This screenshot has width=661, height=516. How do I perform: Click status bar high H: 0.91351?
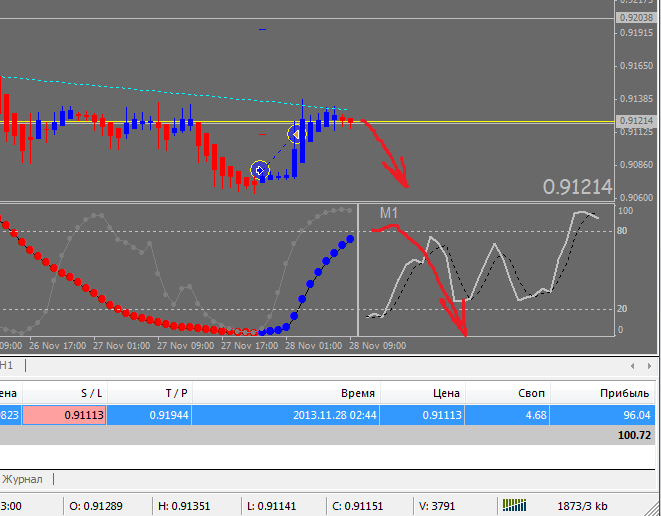pyautogui.click(x=184, y=505)
